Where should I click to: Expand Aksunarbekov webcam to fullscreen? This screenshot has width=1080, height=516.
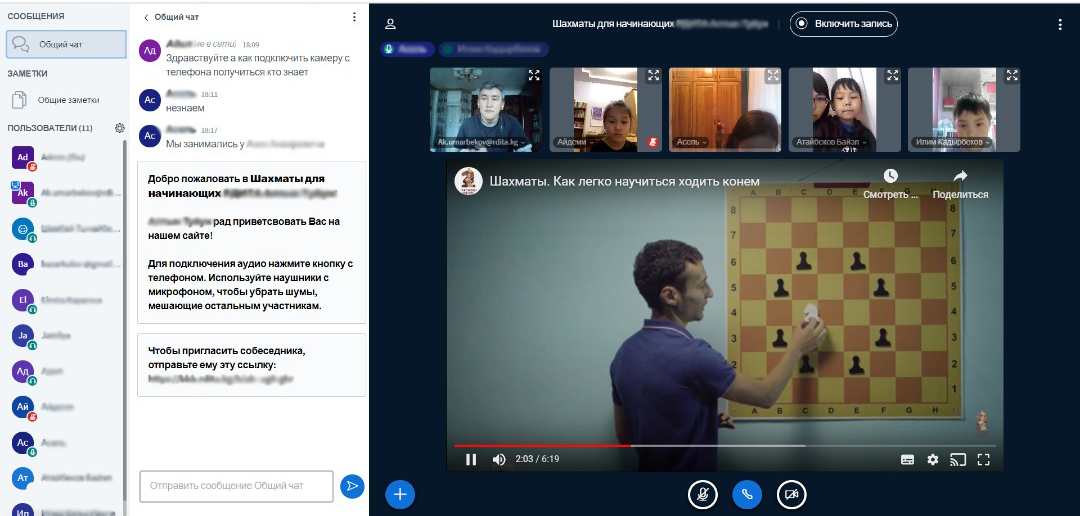coord(534,75)
